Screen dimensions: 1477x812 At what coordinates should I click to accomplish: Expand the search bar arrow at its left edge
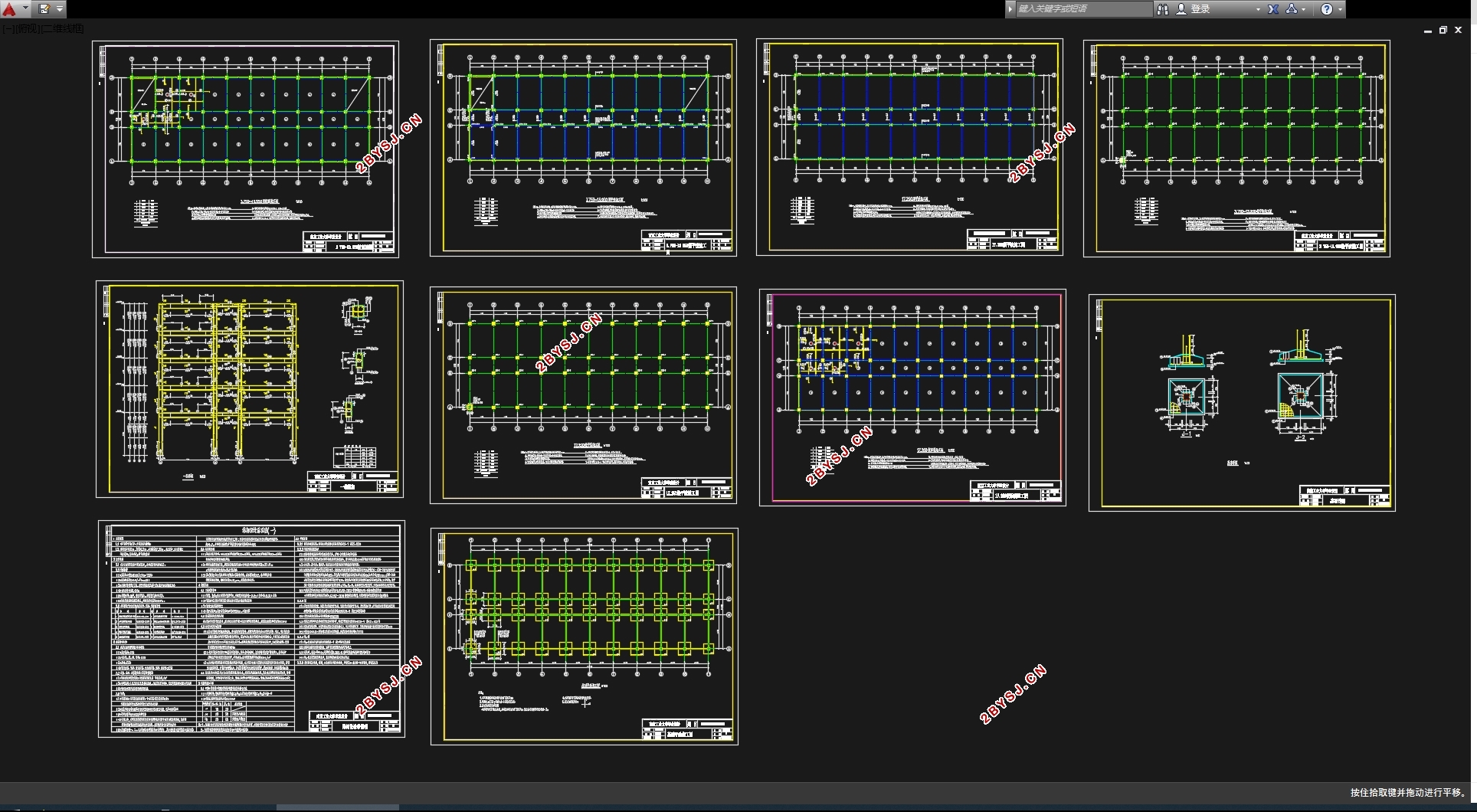pos(1010,9)
